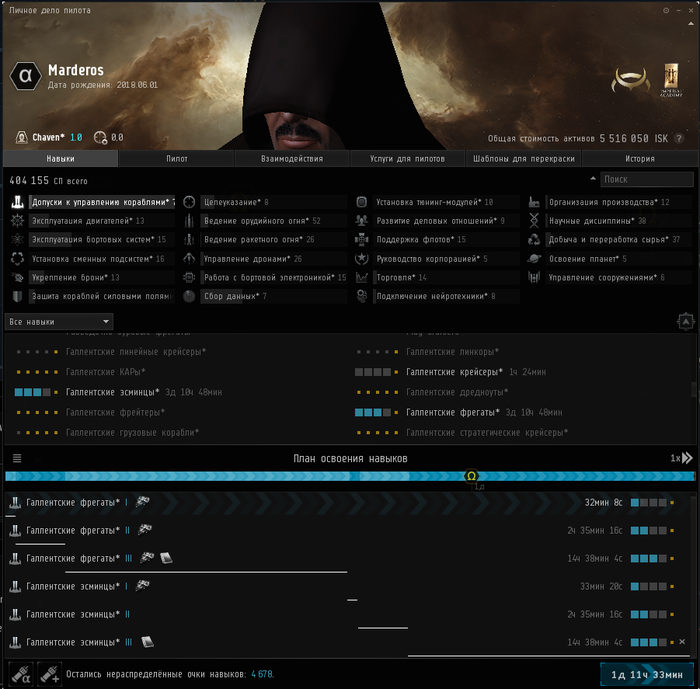Click the Поиск skill search field
Viewport: 700px width, 689px height.
tap(647, 180)
